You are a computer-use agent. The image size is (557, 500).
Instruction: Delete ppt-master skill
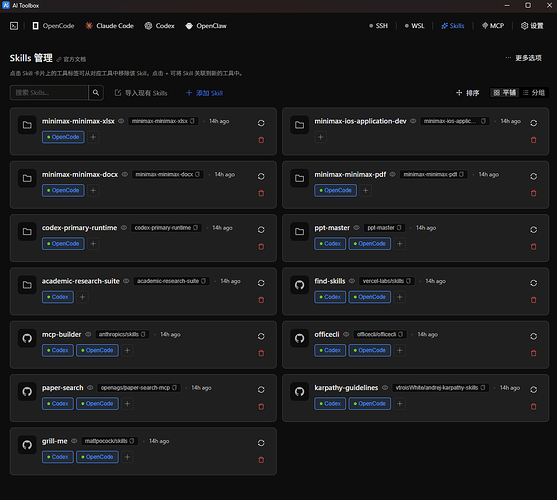[x=534, y=246]
